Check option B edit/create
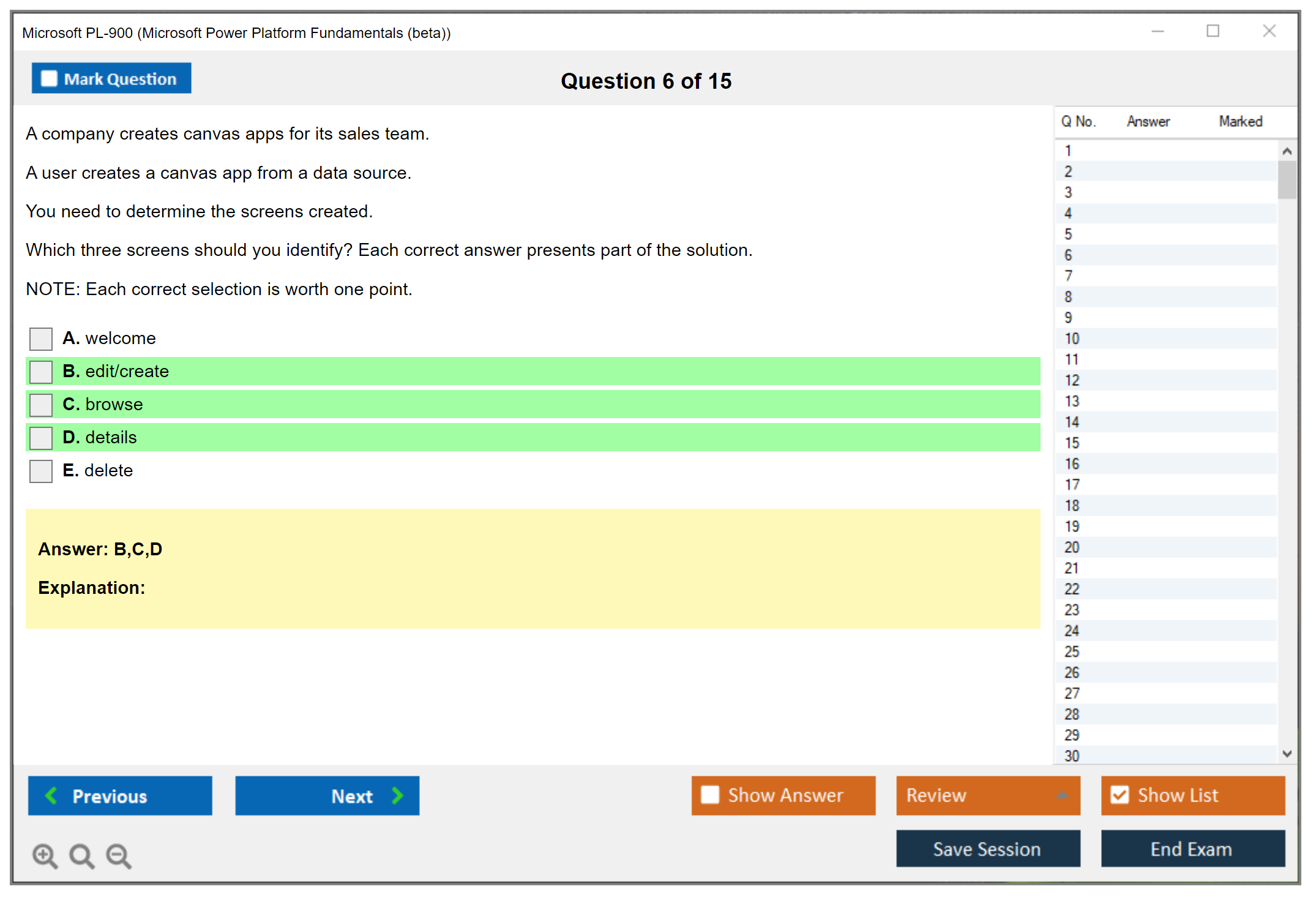 [x=41, y=372]
